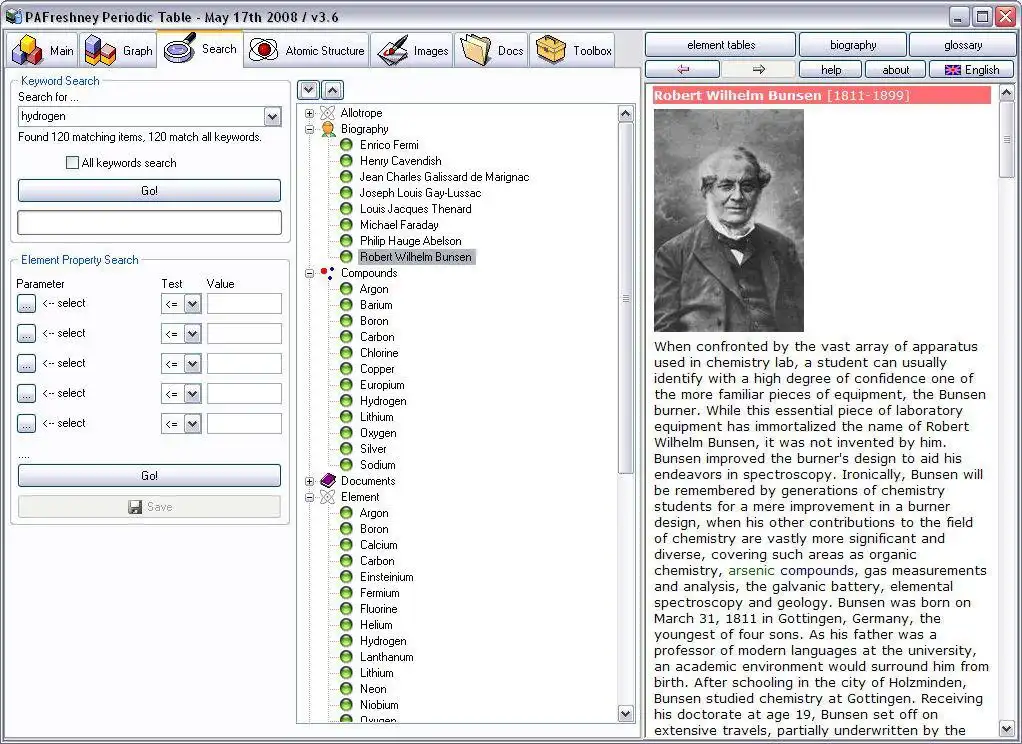This screenshot has width=1022, height=744.
Task: Click green bullet beside Enrico Fermi
Action: [346, 145]
